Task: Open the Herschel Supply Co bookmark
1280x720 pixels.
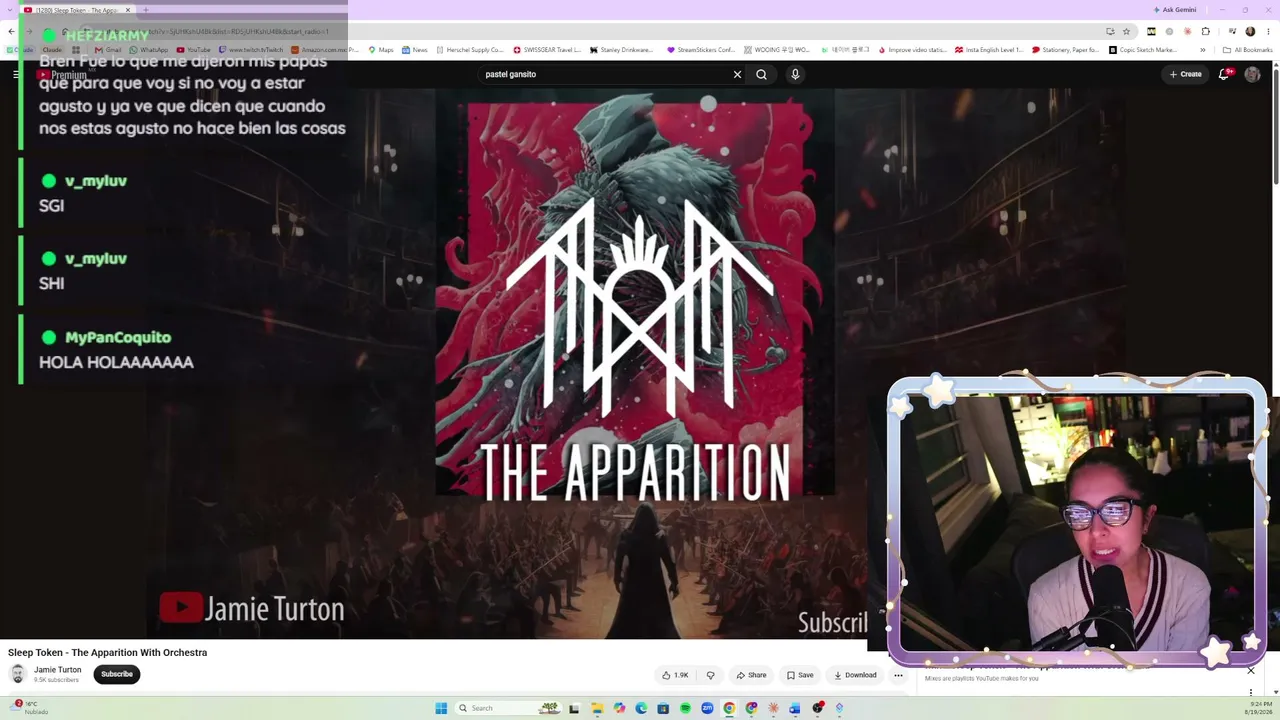Action: [x=469, y=50]
